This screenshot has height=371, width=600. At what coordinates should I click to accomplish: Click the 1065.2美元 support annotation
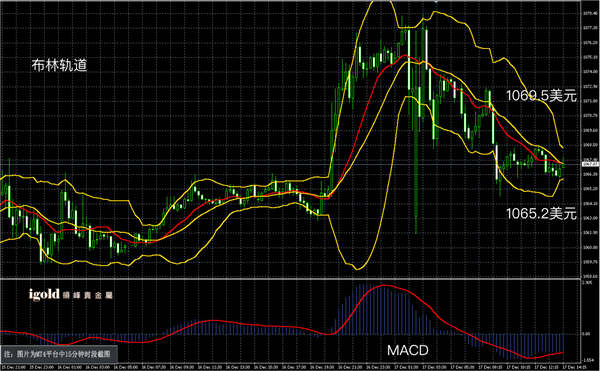tap(541, 213)
